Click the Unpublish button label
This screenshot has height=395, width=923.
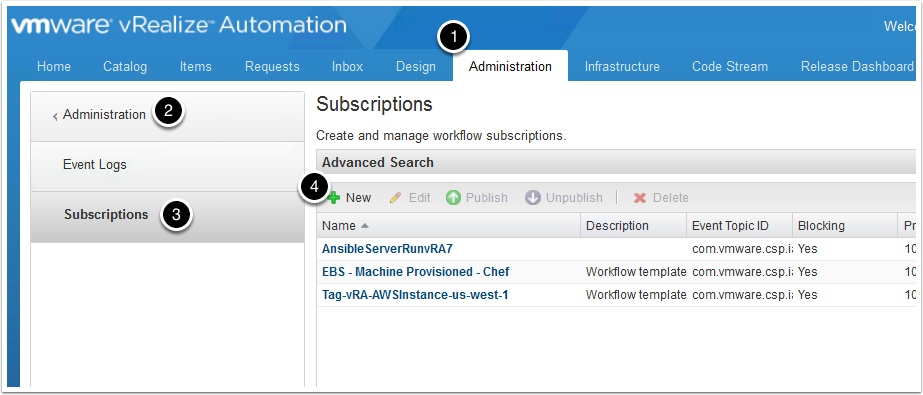(x=574, y=198)
